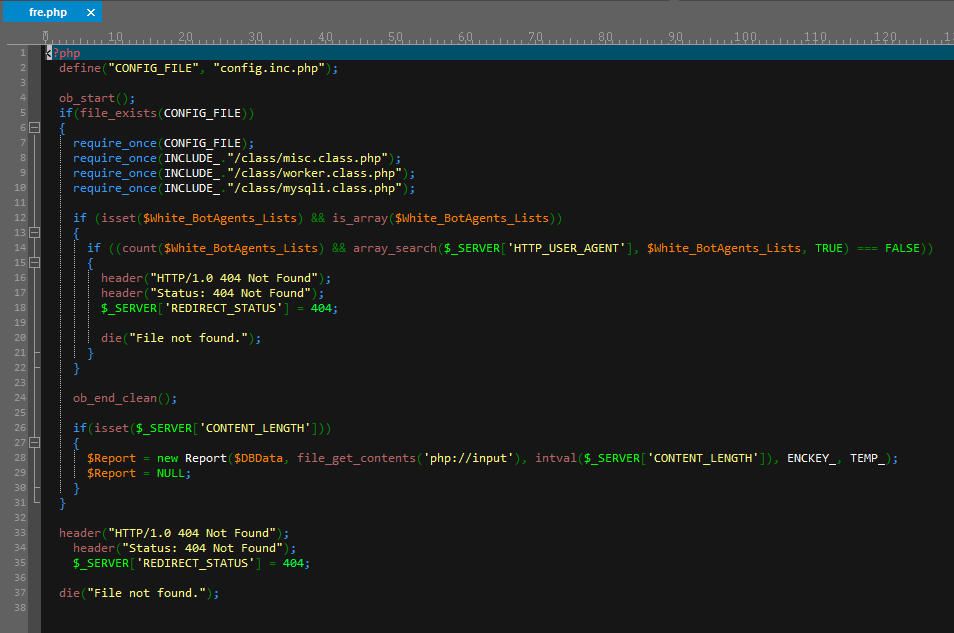954x633 pixels.
Task: Place cursor on ob_end_clean on line 24
Action: point(115,398)
